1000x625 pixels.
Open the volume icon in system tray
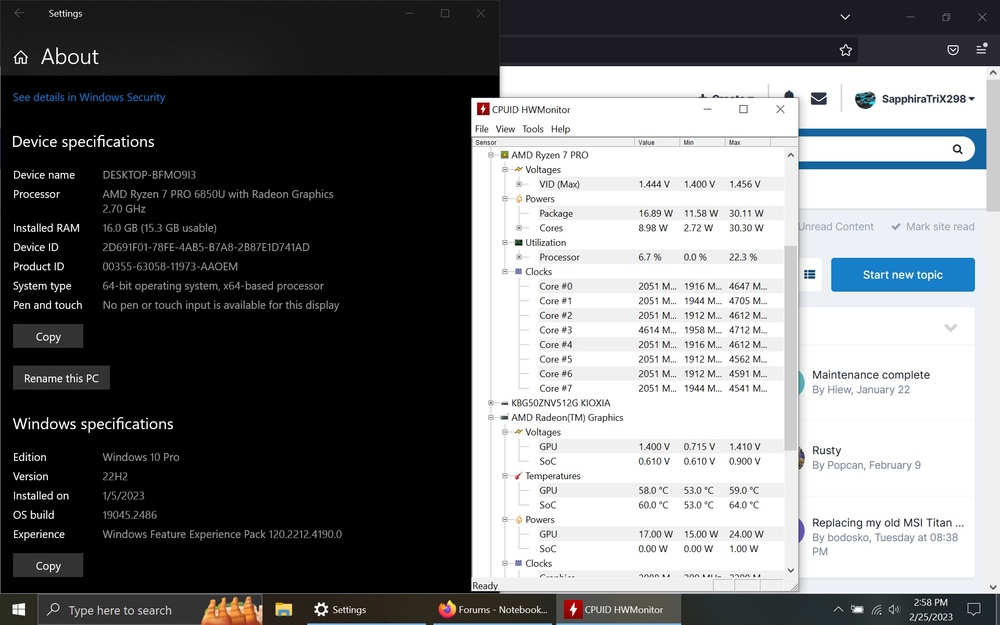(894, 610)
